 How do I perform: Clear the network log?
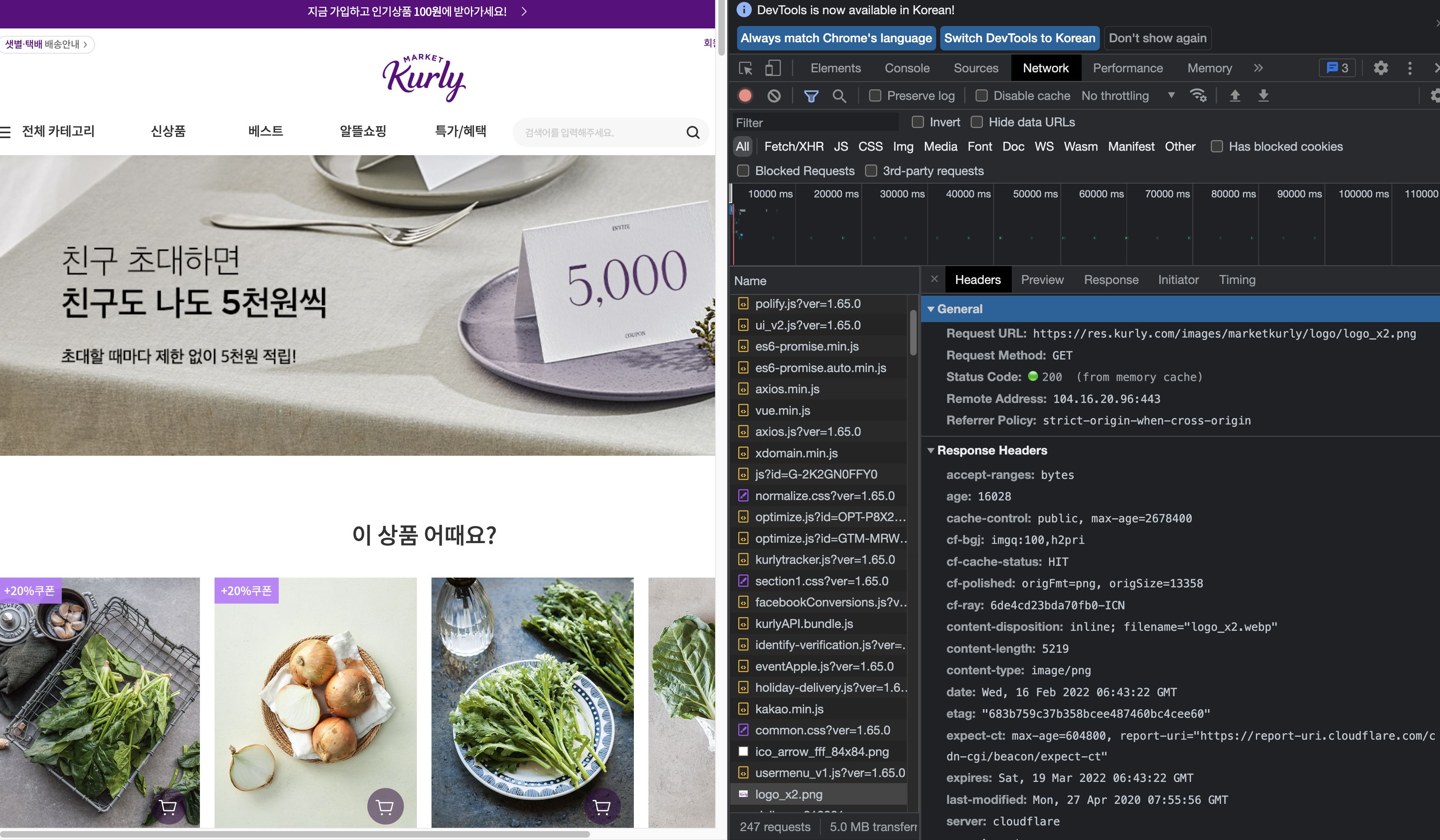(x=774, y=96)
